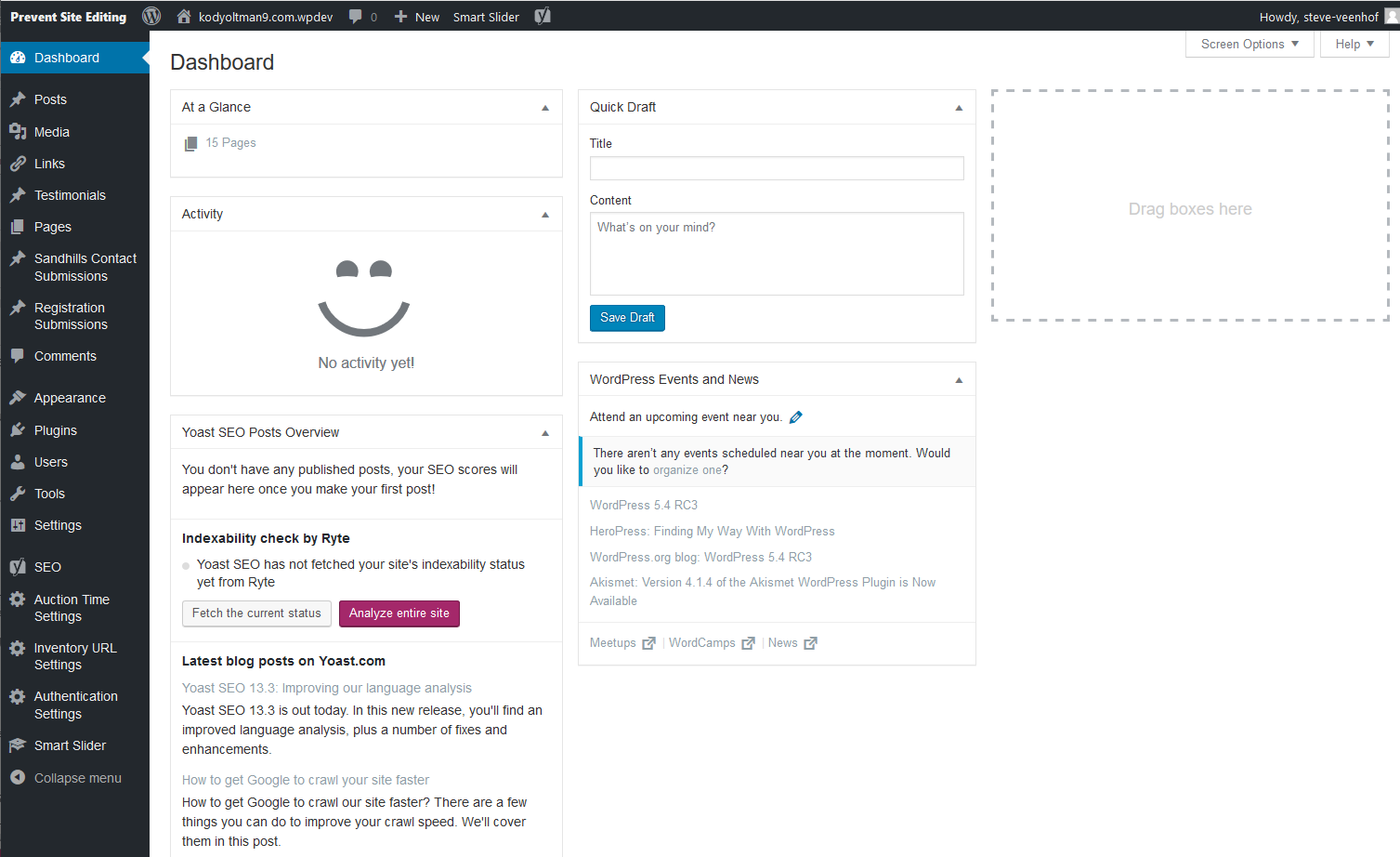Click the Pages icon in sidebar
The image size is (1400, 857).
[x=18, y=227]
